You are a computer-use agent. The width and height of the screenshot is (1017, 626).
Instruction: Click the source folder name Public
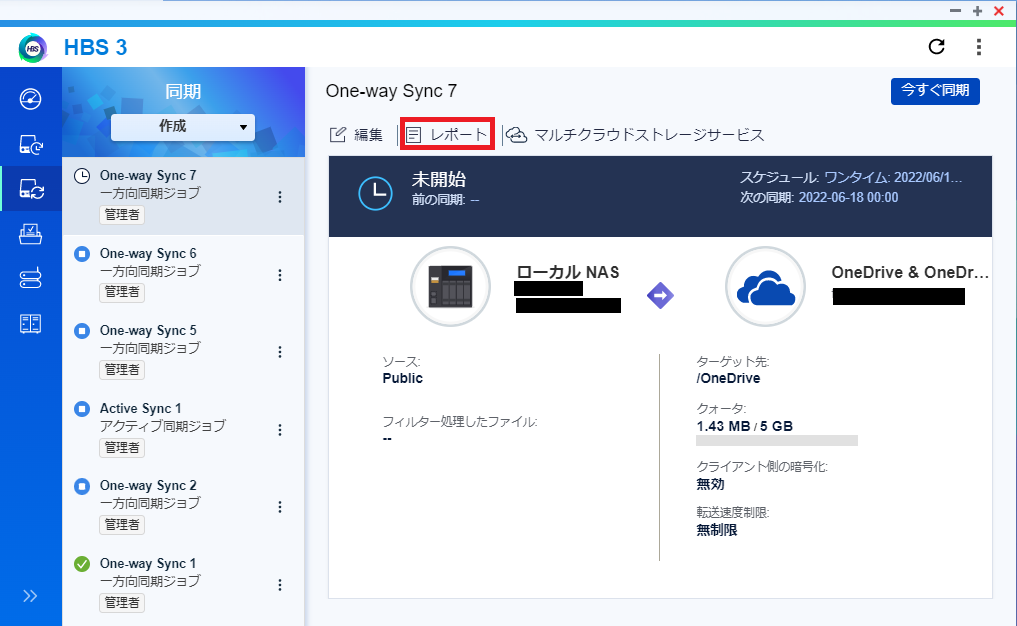(402, 378)
